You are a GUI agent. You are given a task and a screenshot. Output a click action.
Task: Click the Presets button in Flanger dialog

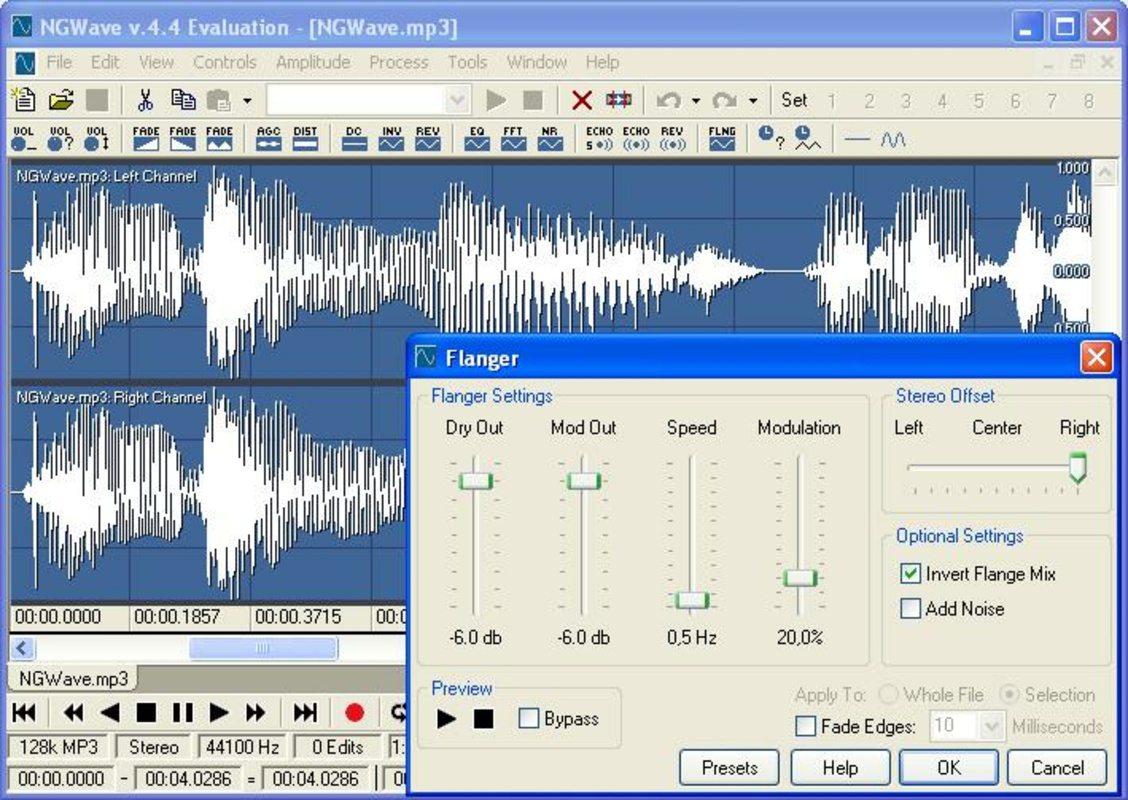(728, 767)
